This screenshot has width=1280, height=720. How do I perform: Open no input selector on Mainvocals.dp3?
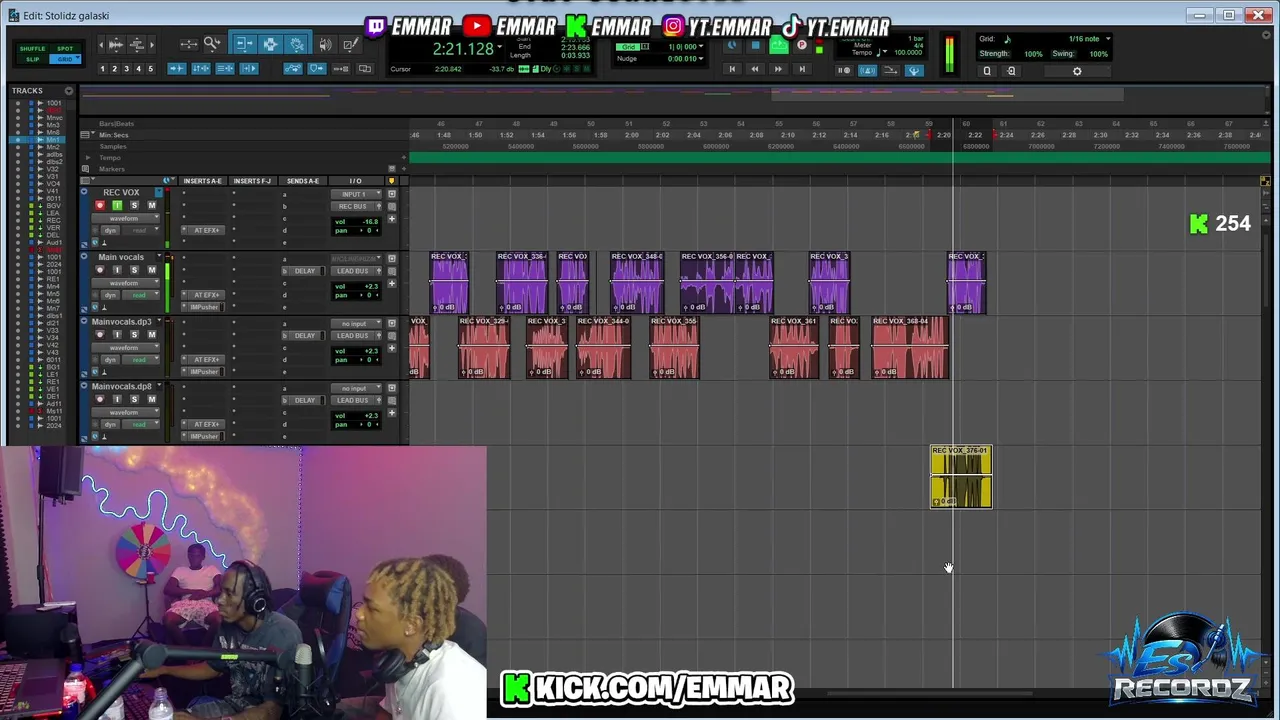pos(355,324)
